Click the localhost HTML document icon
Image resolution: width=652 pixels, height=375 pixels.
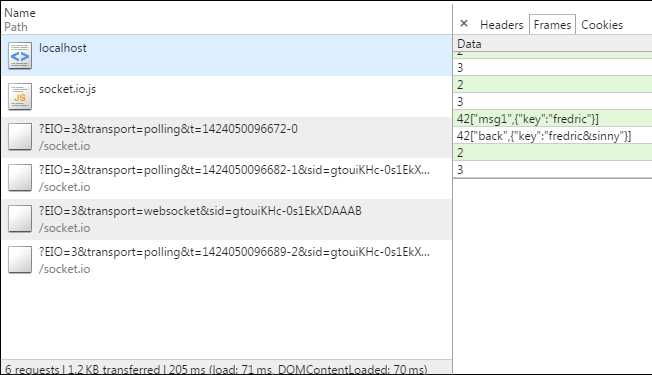20,55
